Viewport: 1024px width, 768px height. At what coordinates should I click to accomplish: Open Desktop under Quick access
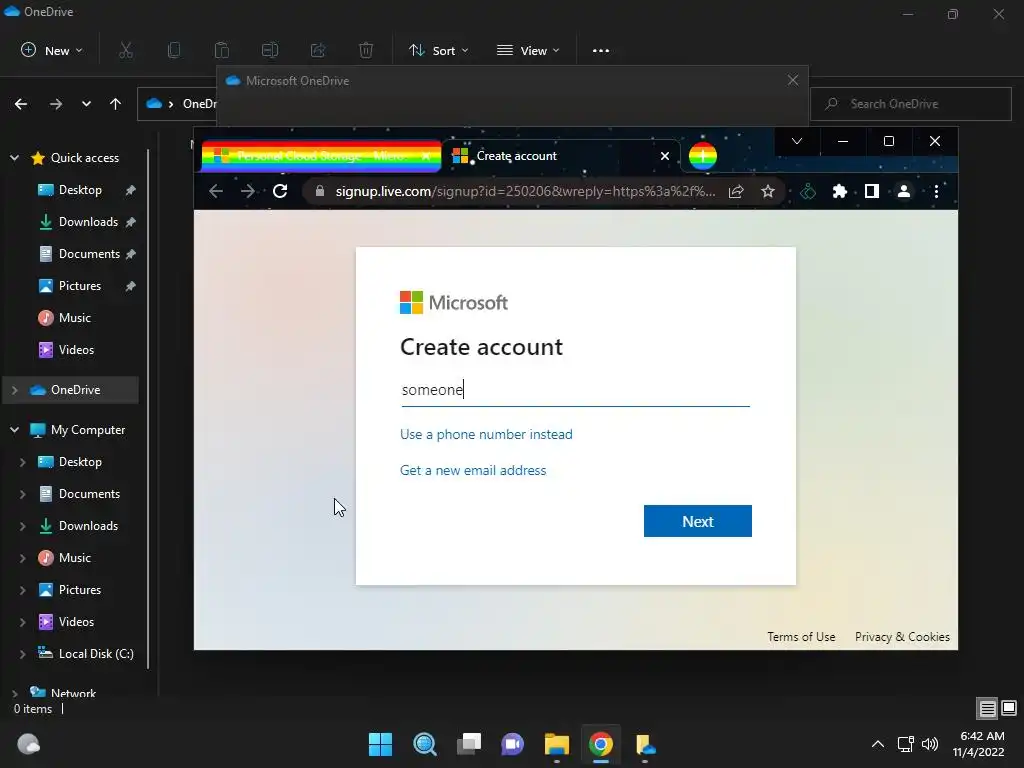(80, 190)
